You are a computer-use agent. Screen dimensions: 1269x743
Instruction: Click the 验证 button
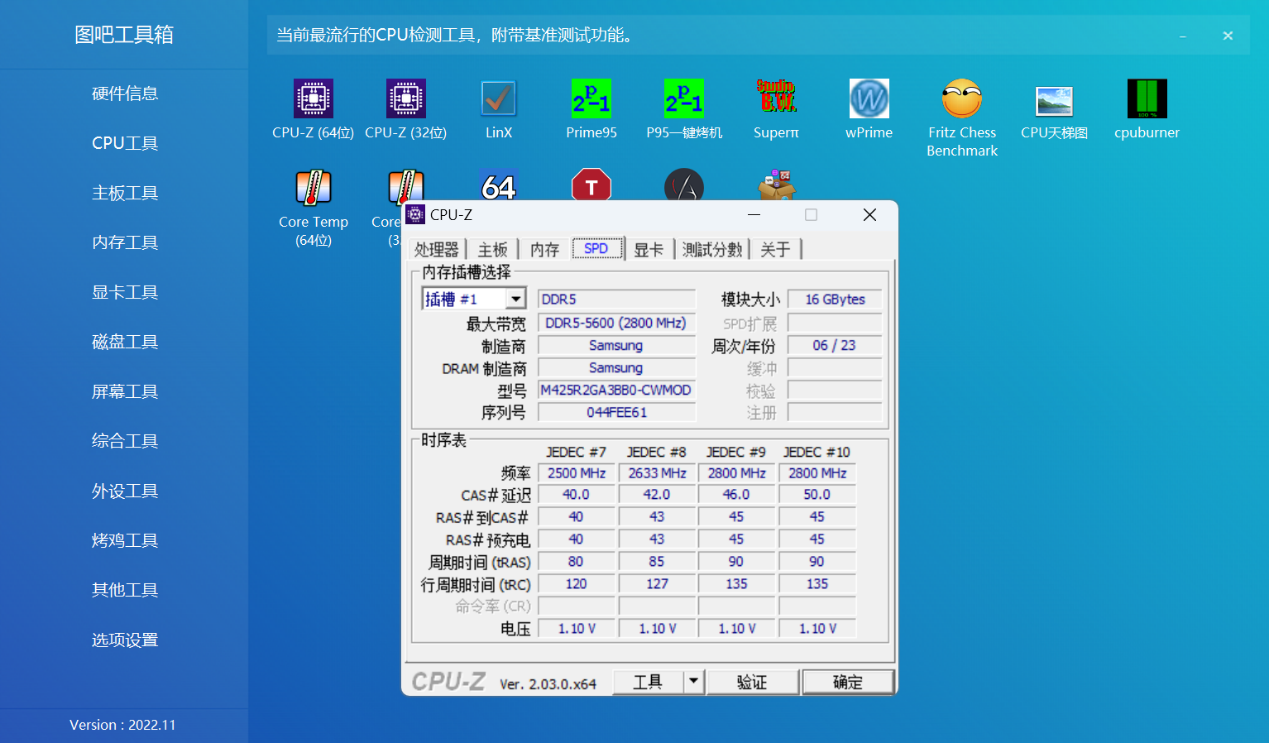click(x=752, y=682)
